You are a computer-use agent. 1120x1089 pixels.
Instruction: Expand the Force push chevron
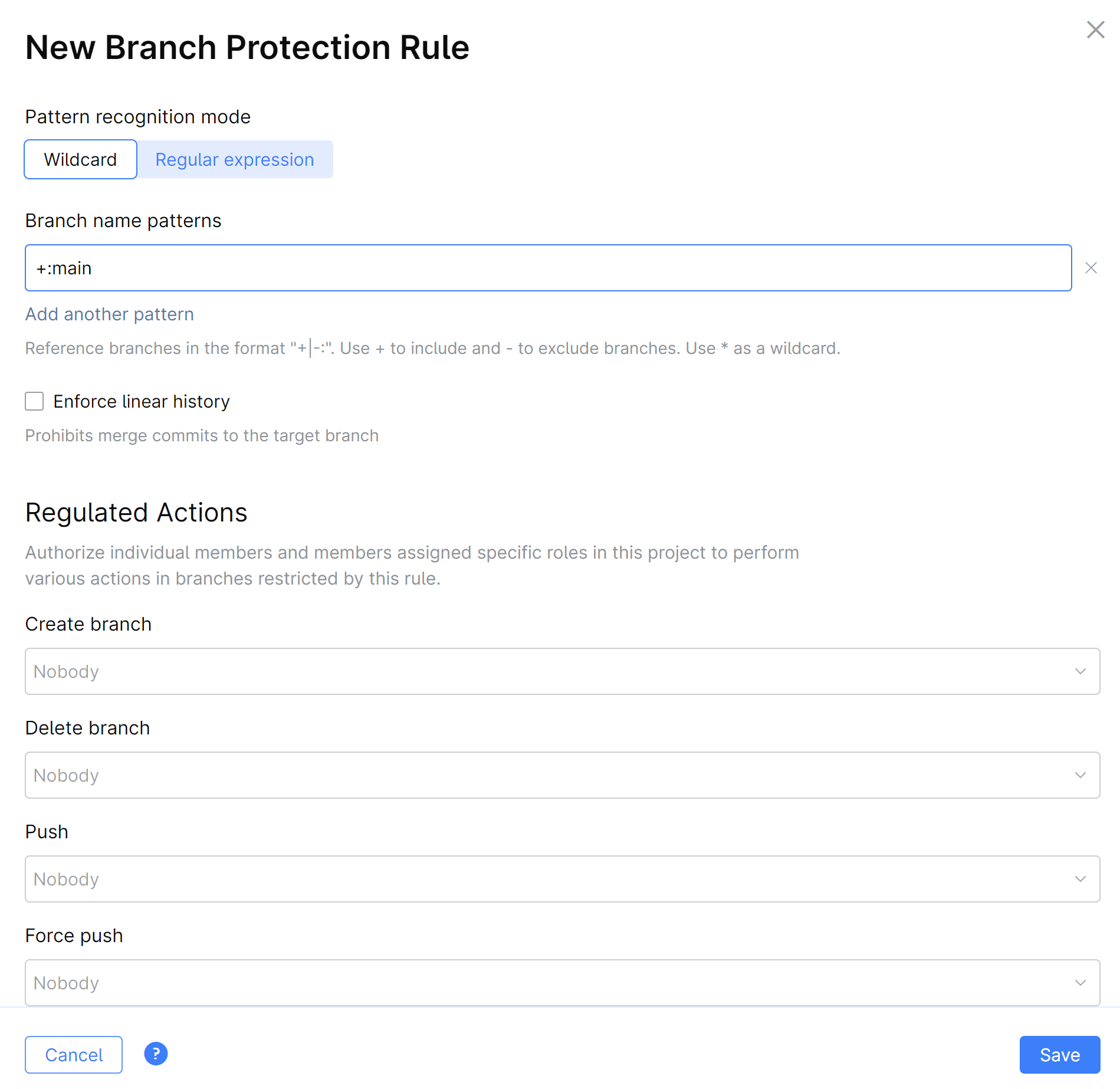1080,983
